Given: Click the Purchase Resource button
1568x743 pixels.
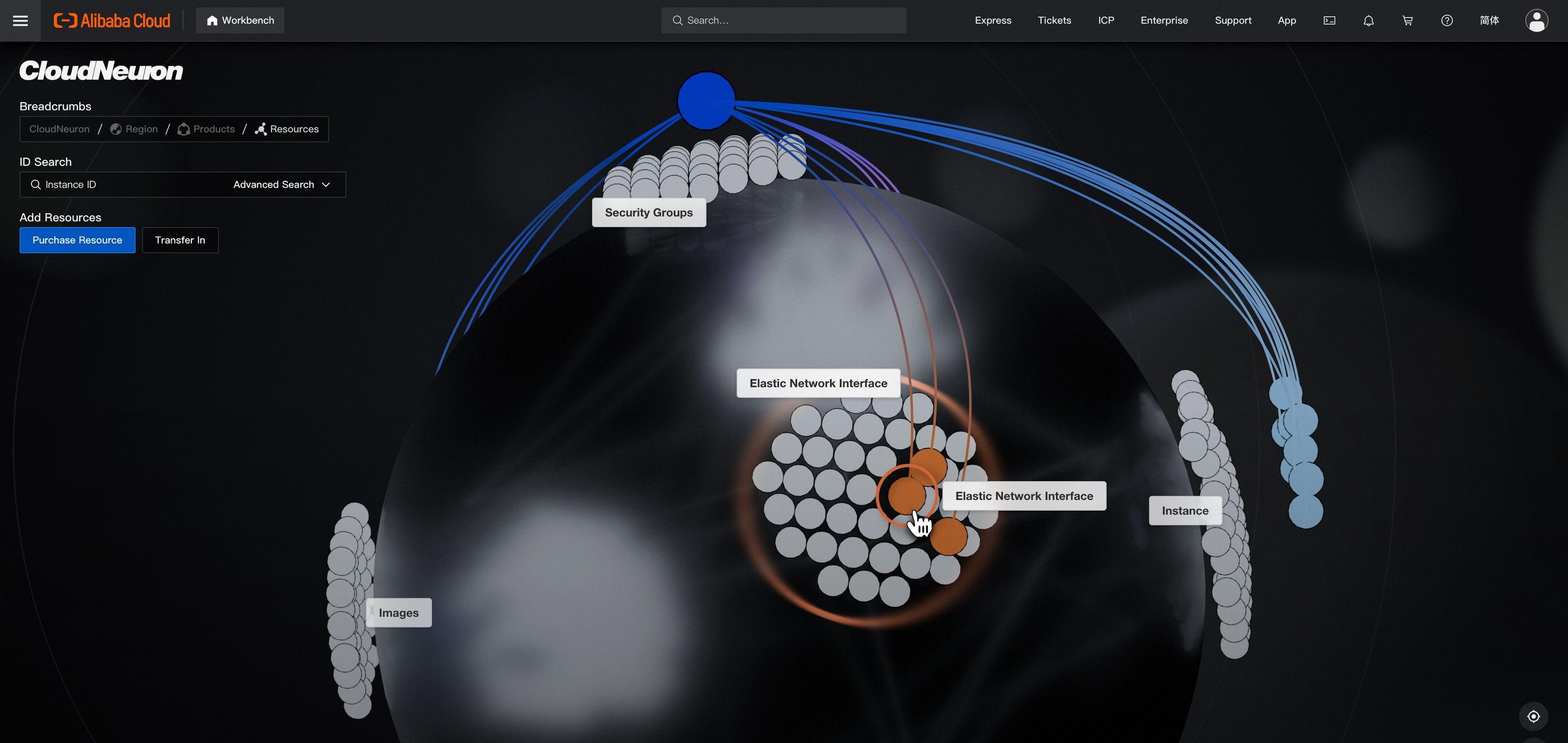Looking at the screenshot, I should pyautogui.click(x=77, y=240).
